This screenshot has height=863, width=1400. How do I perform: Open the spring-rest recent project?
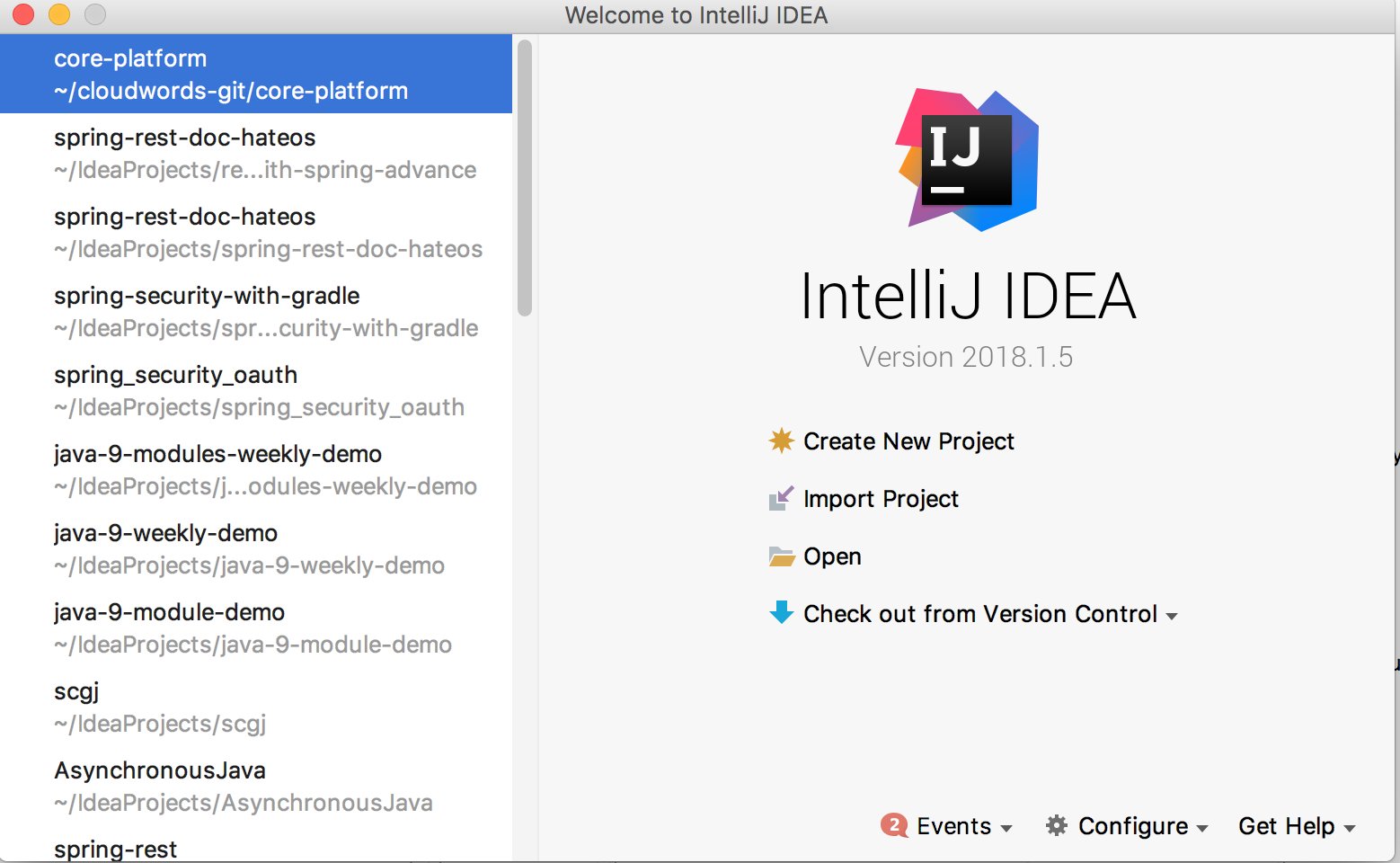256,845
